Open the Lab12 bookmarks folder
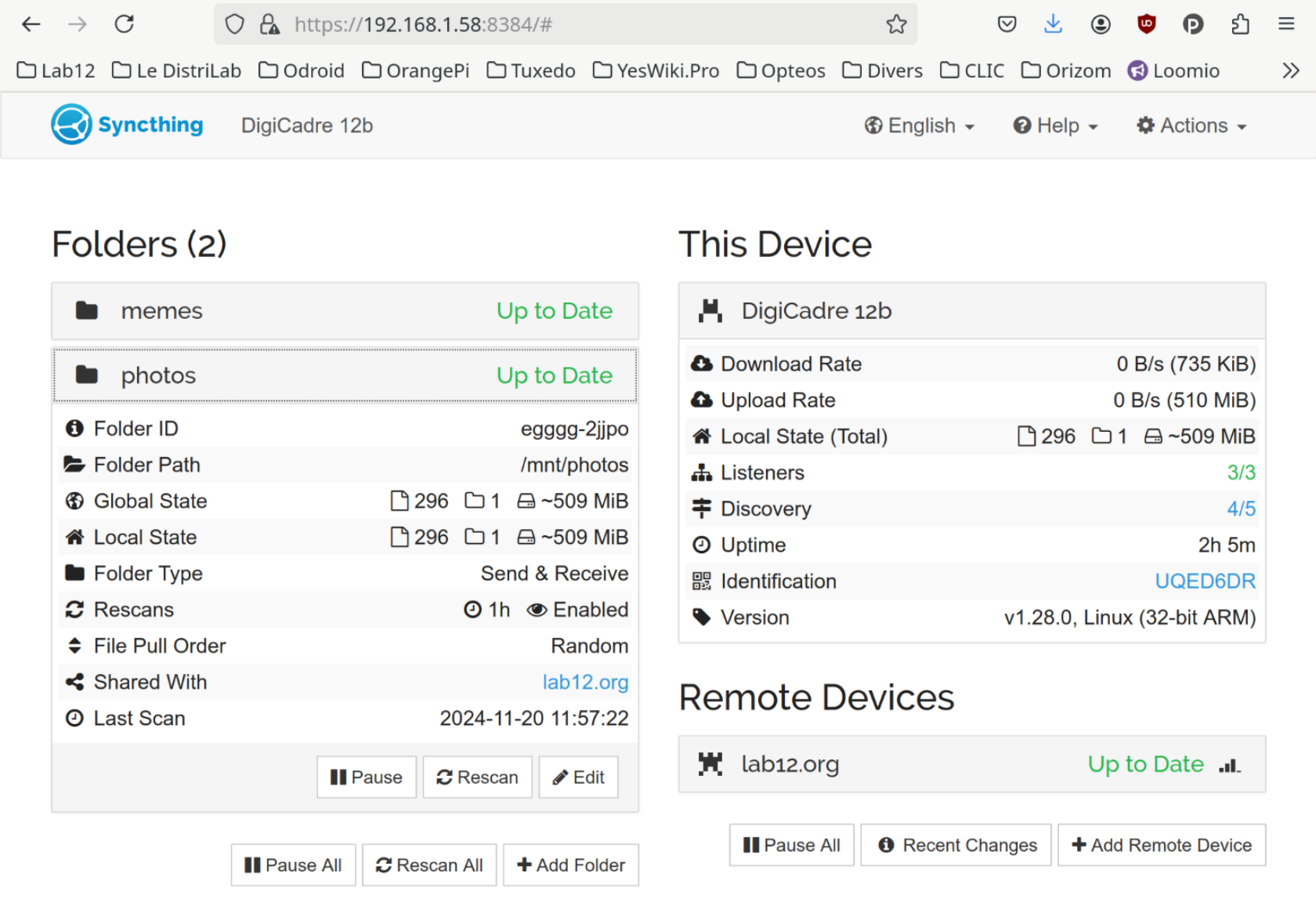1316x913 pixels. click(x=56, y=71)
